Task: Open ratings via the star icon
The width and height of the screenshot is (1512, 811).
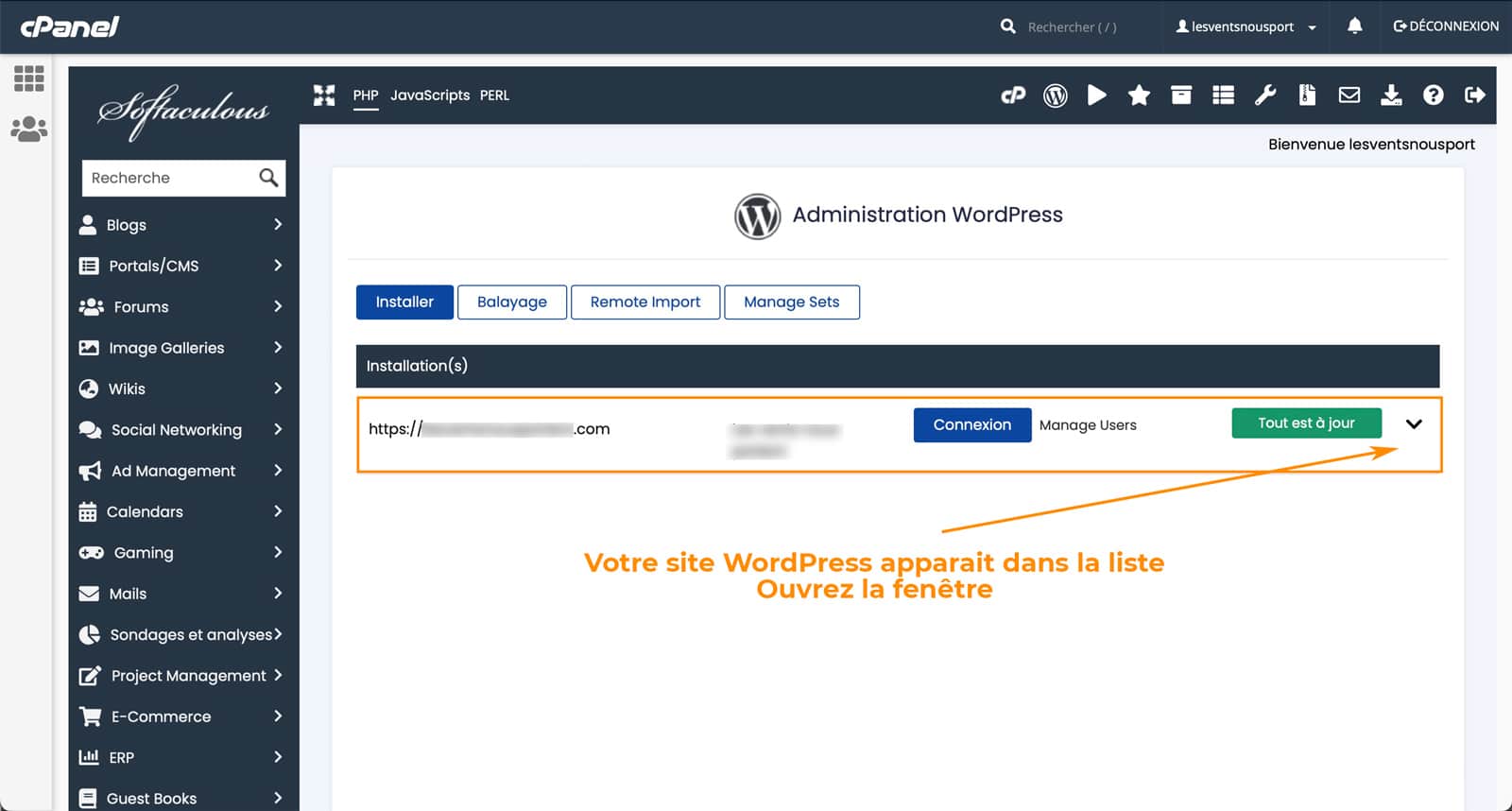Action: (1139, 95)
